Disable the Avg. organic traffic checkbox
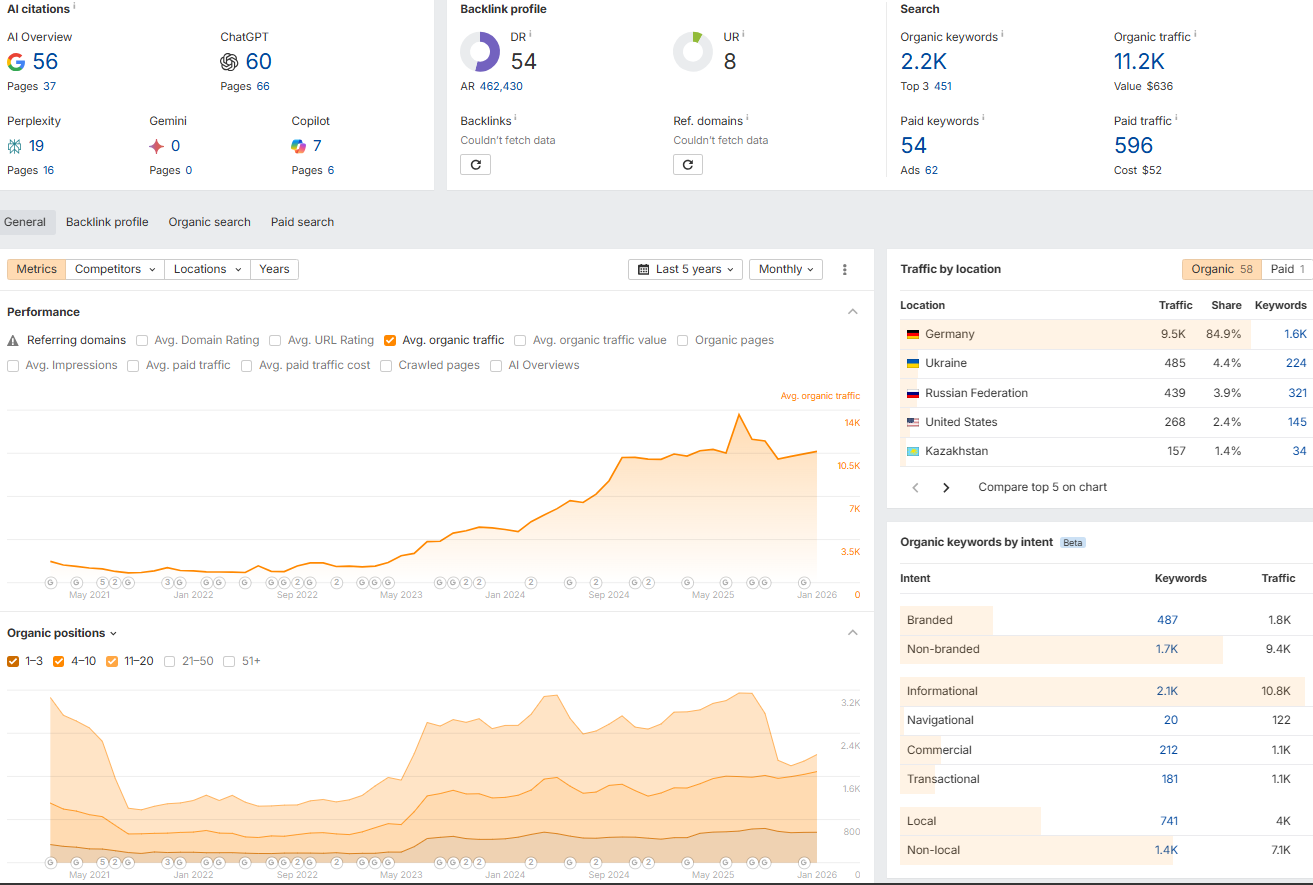 coord(390,341)
